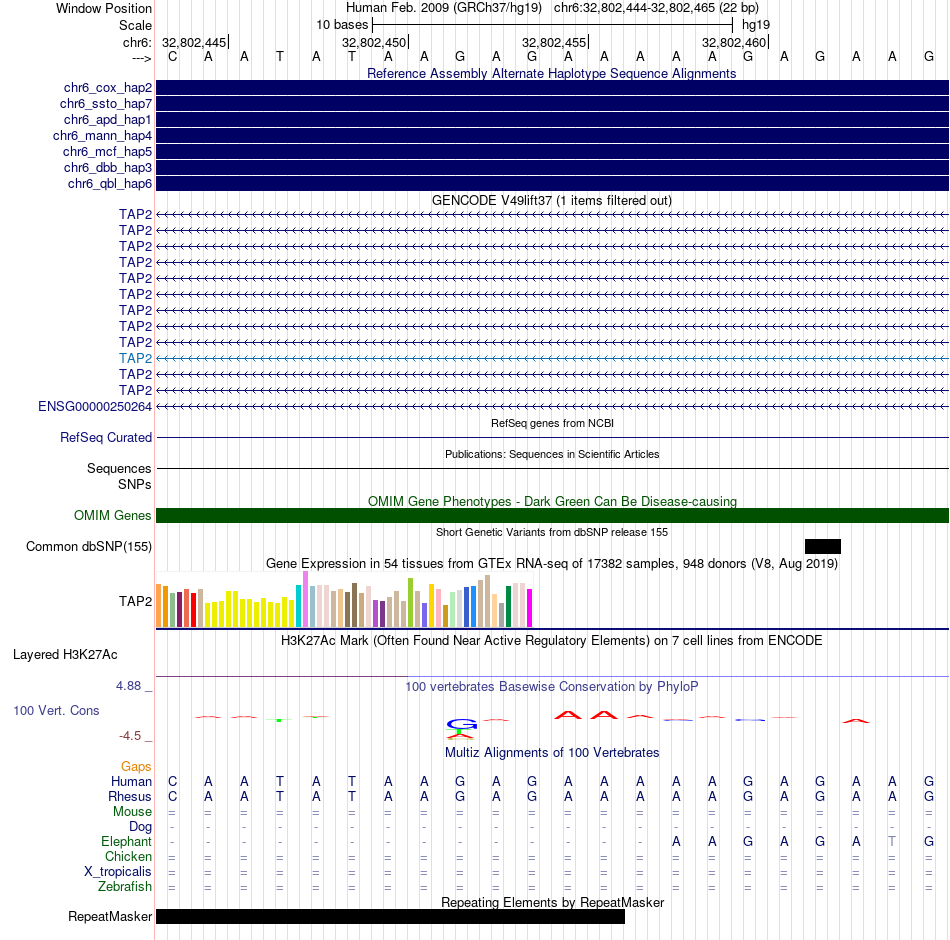Click the 32,802,455 position marker
Viewport: 950px width, 940px height.
[x=554, y=42]
